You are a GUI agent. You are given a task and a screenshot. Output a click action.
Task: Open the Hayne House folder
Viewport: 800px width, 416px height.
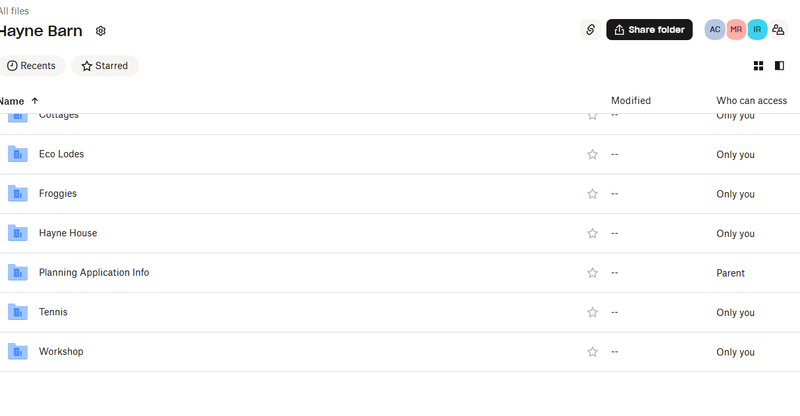(68, 233)
